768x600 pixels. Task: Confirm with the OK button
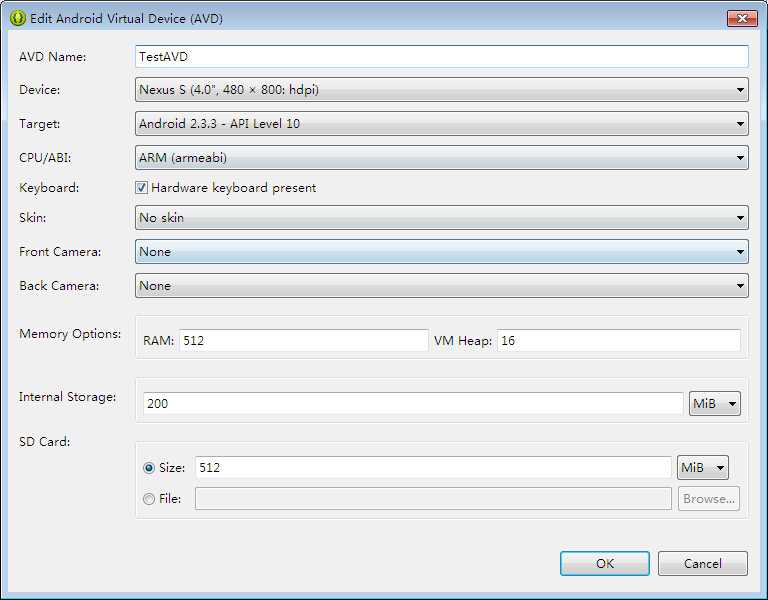(x=605, y=563)
